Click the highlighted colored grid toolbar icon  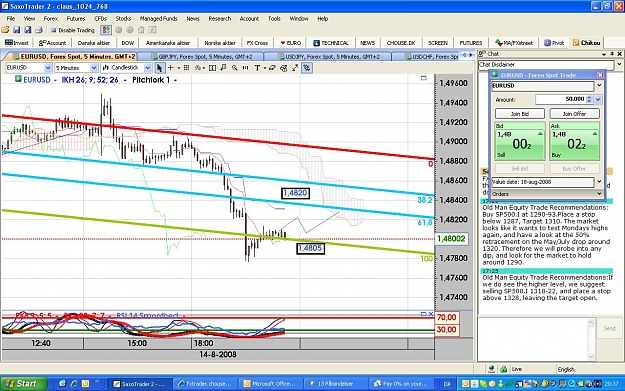coord(106,30)
